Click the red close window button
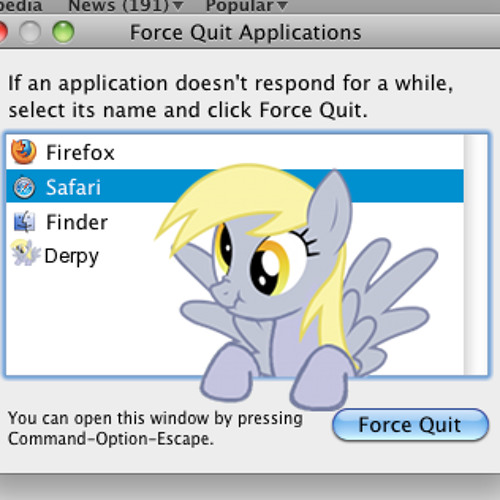 [x=2, y=32]
